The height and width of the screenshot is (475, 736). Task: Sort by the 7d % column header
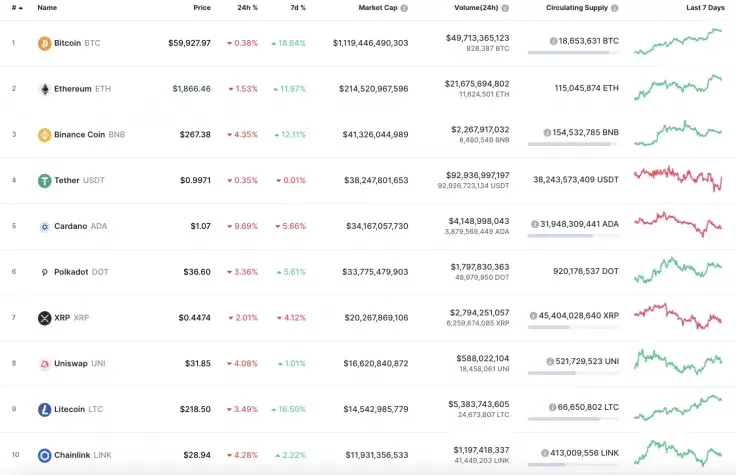pyautogui.click(x=297, y=8)
